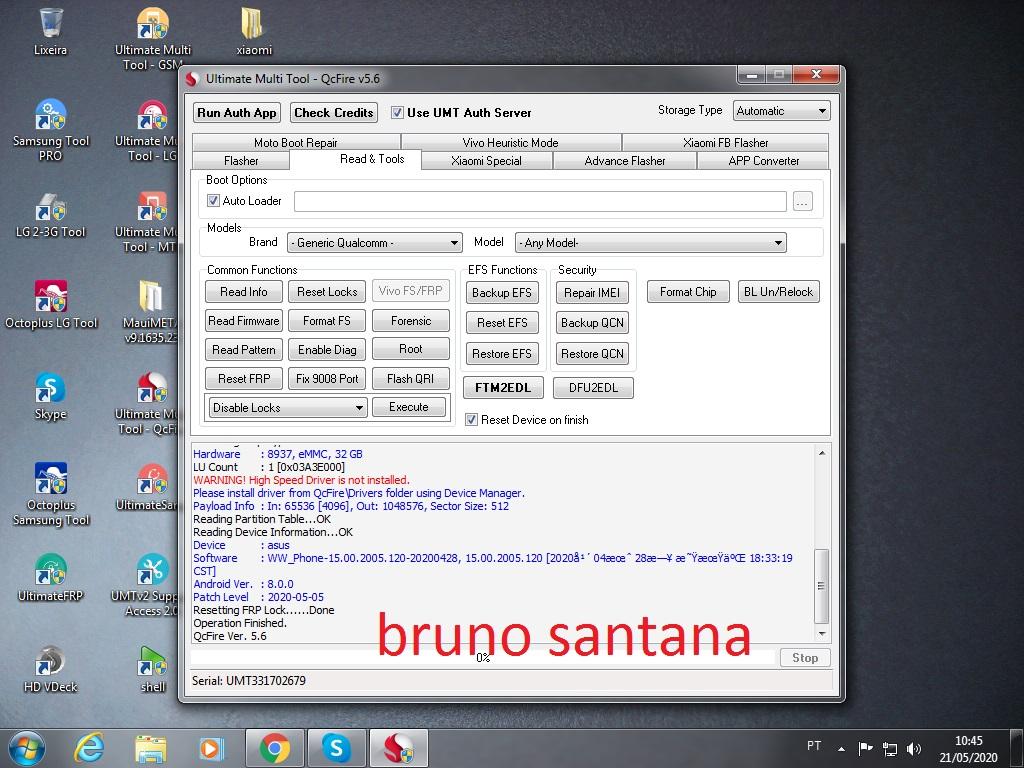Expand the Disable Locks dropdown
Viewport: 1024px width, 768px height.
(286, 408)
